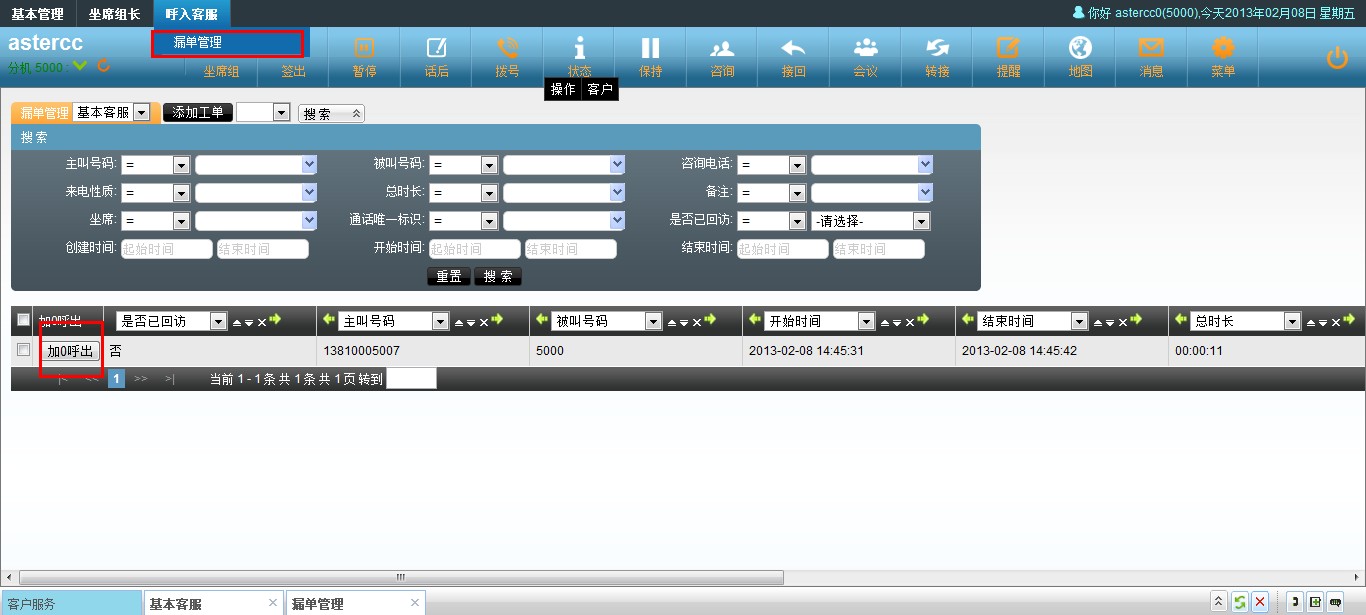Switch to the 基本管理 top menu

[x=37, y=14]
